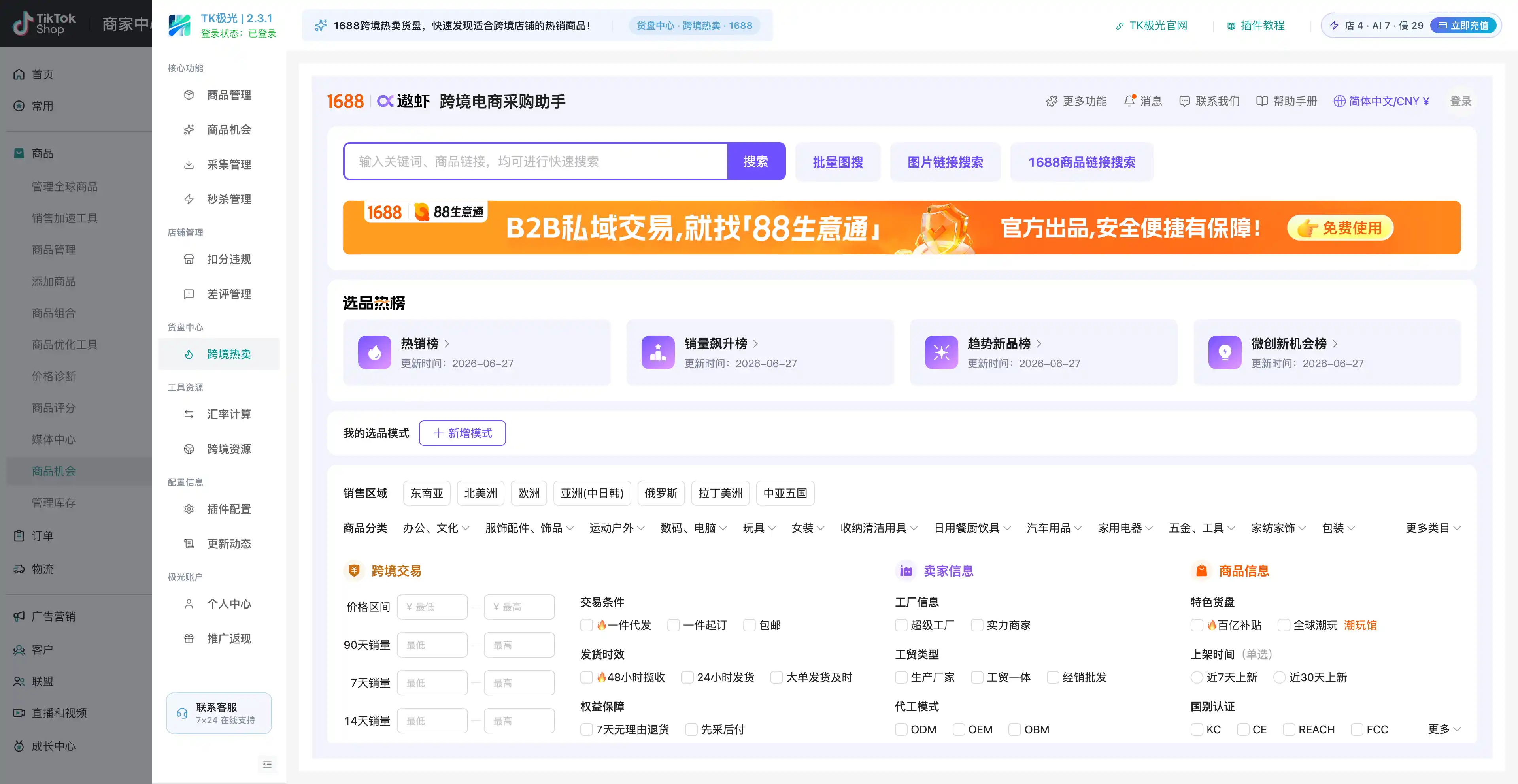
Task: Check the 包邮 checkbox
Action: tap(750, 625)
